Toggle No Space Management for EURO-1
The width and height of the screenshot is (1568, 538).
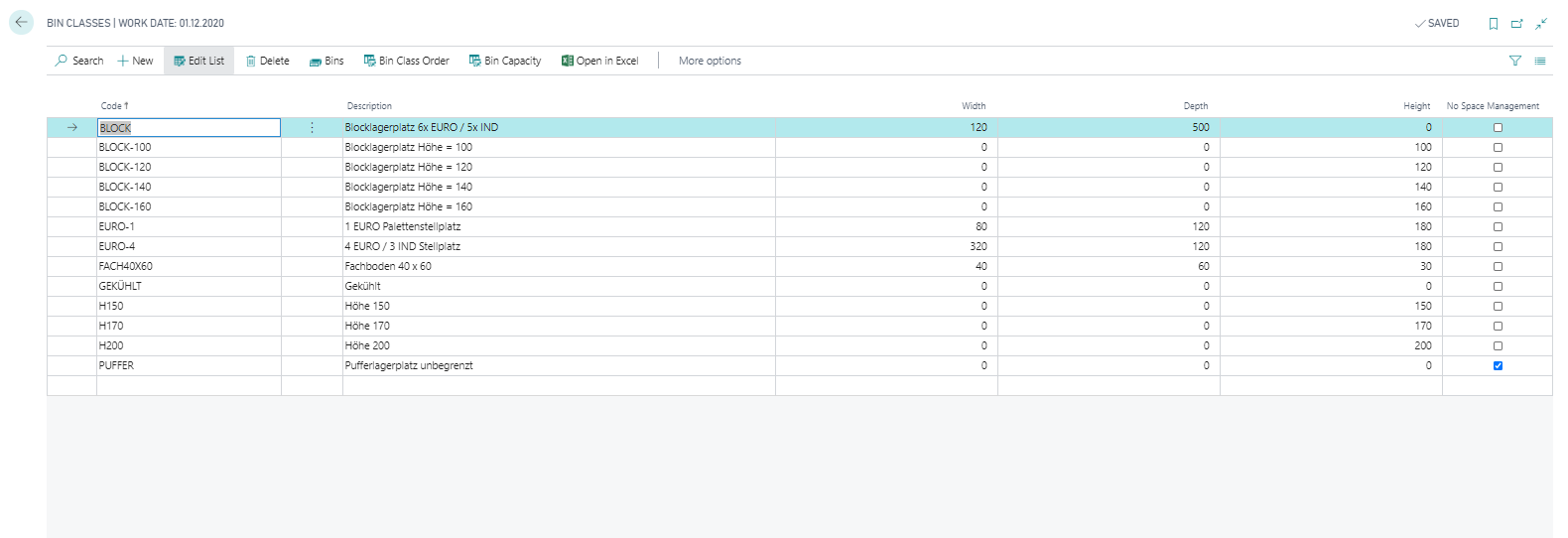click(x=1498, y=226)
